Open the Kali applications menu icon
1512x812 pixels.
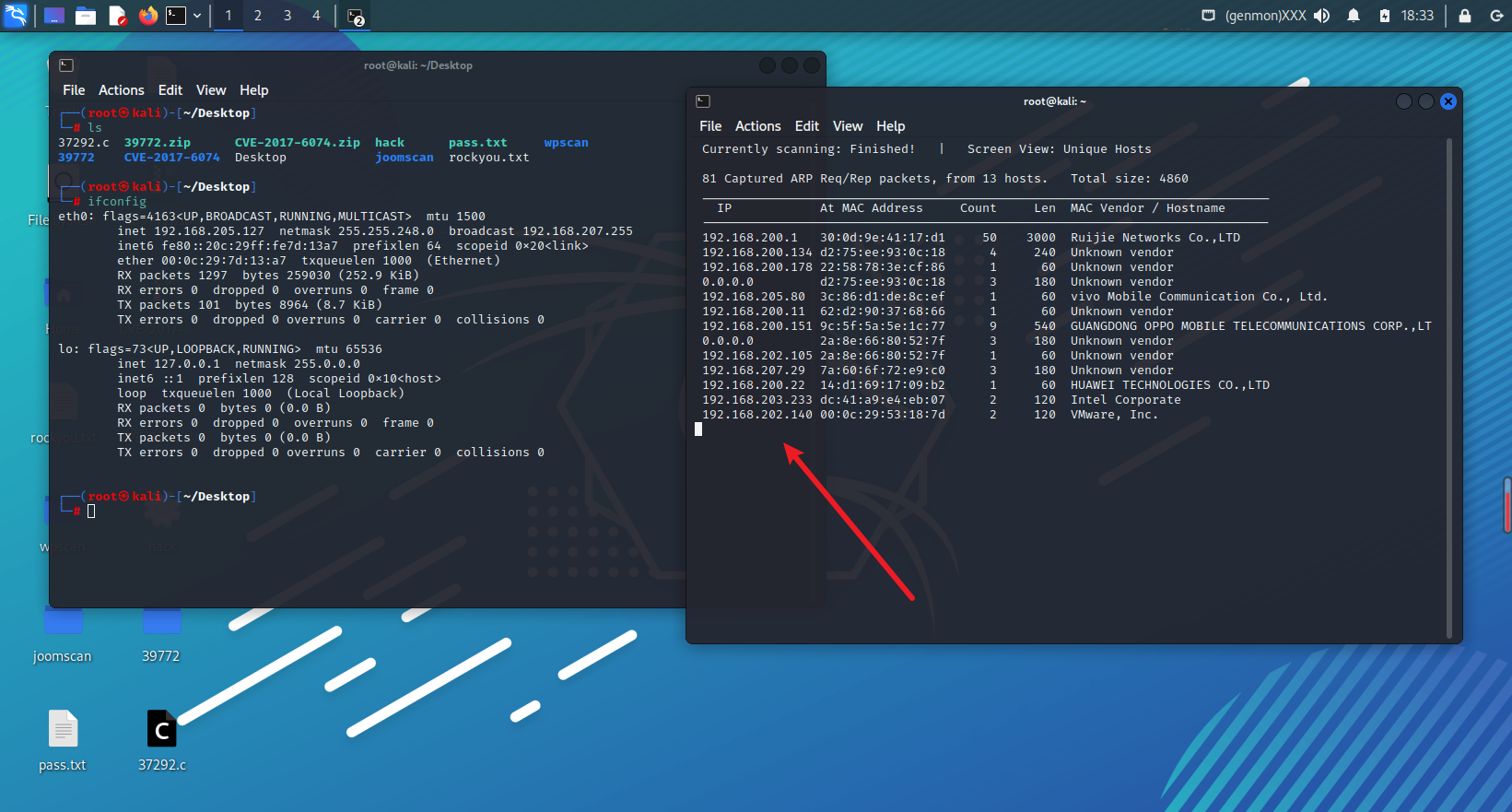[x=17, y=15]
